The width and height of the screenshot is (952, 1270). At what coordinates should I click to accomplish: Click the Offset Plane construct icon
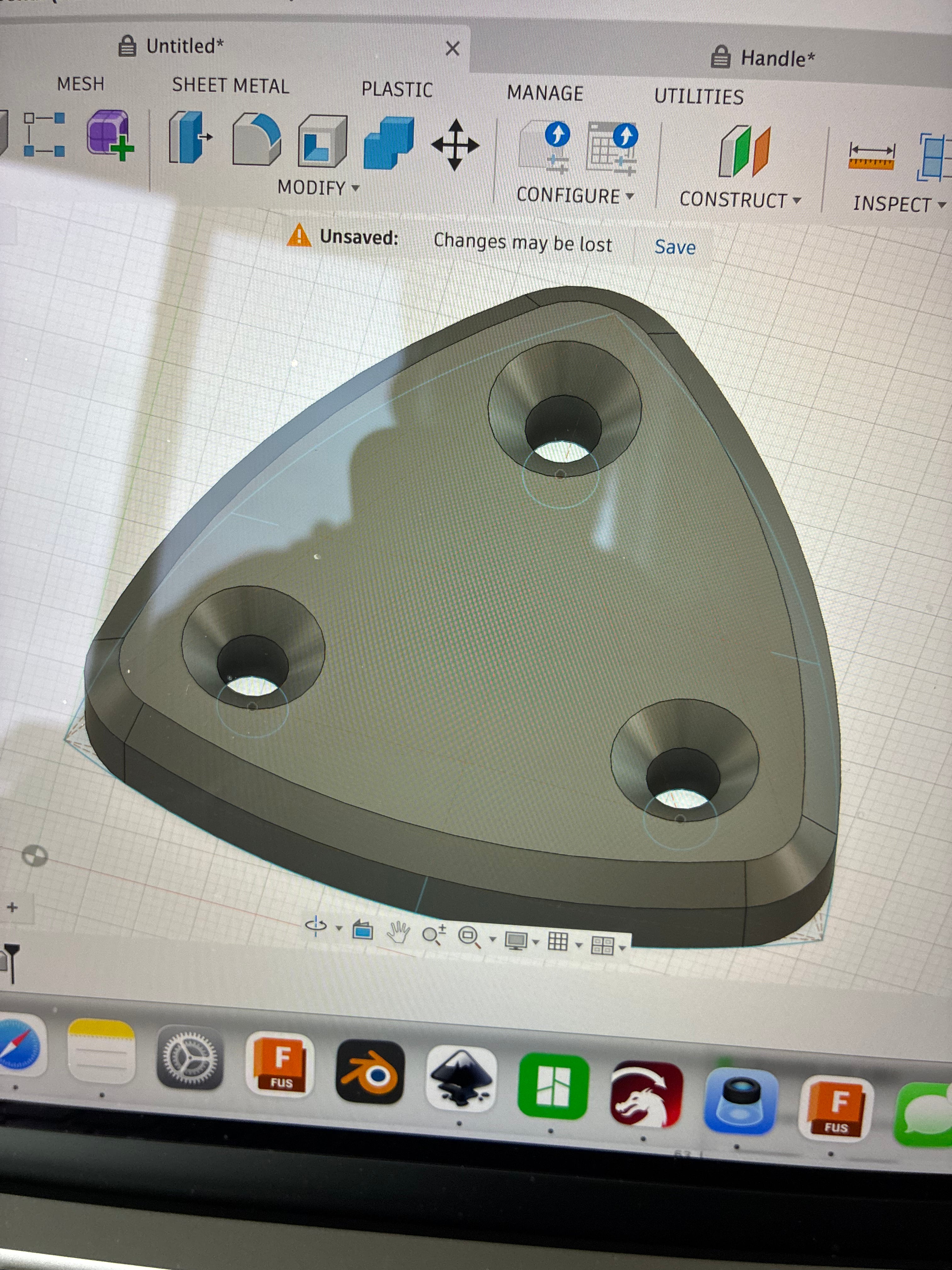pyautogui.click(x=744, y=151)
